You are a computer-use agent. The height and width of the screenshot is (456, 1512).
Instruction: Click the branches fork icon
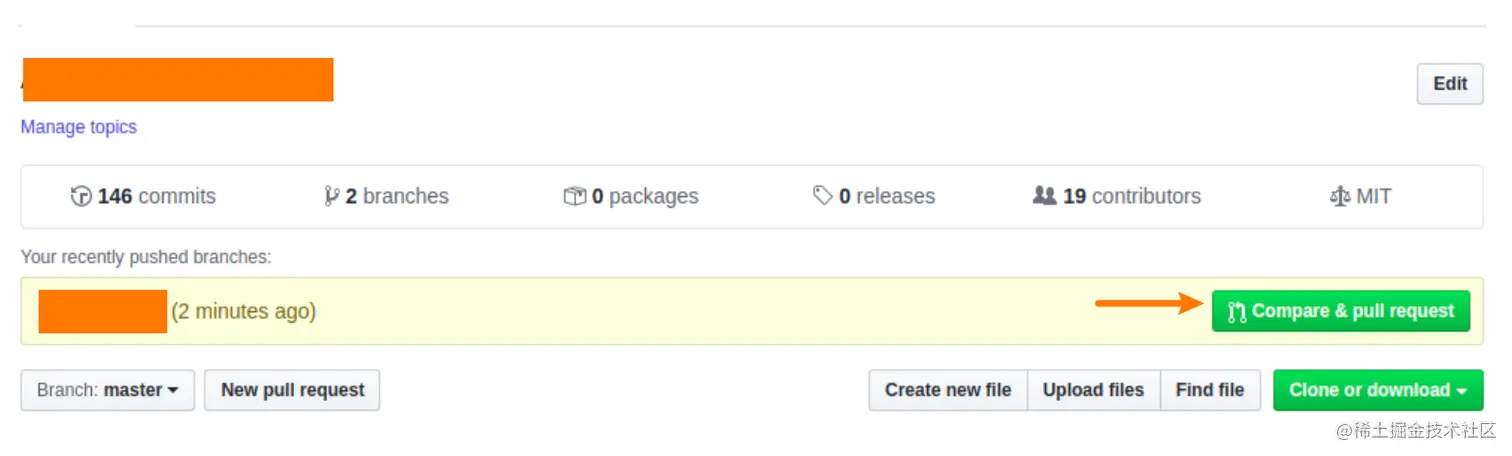(x=332, y=196)
